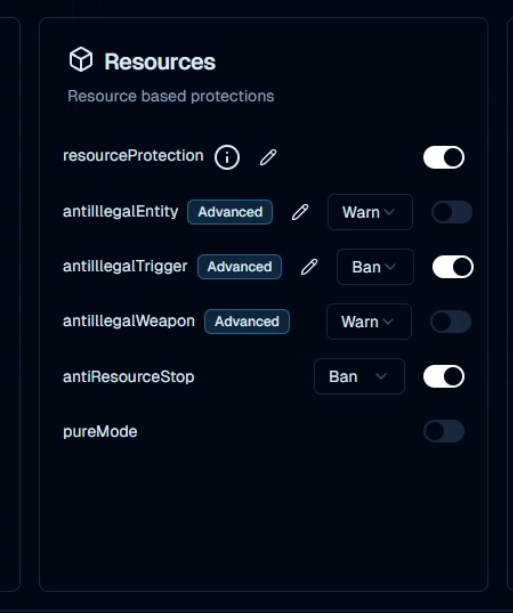Enable the antiIllegalEntity toggle
The width and height of the screenshot is (513, 613).
click(452, 212)
